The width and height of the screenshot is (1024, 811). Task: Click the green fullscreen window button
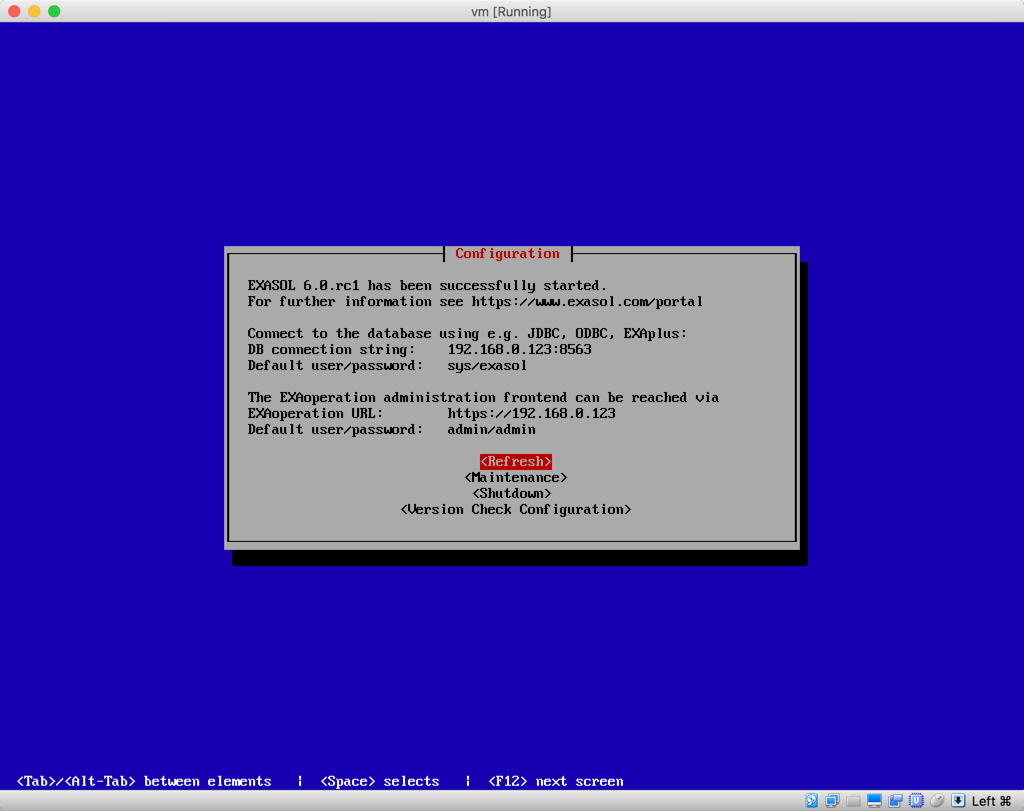point(54,11)
